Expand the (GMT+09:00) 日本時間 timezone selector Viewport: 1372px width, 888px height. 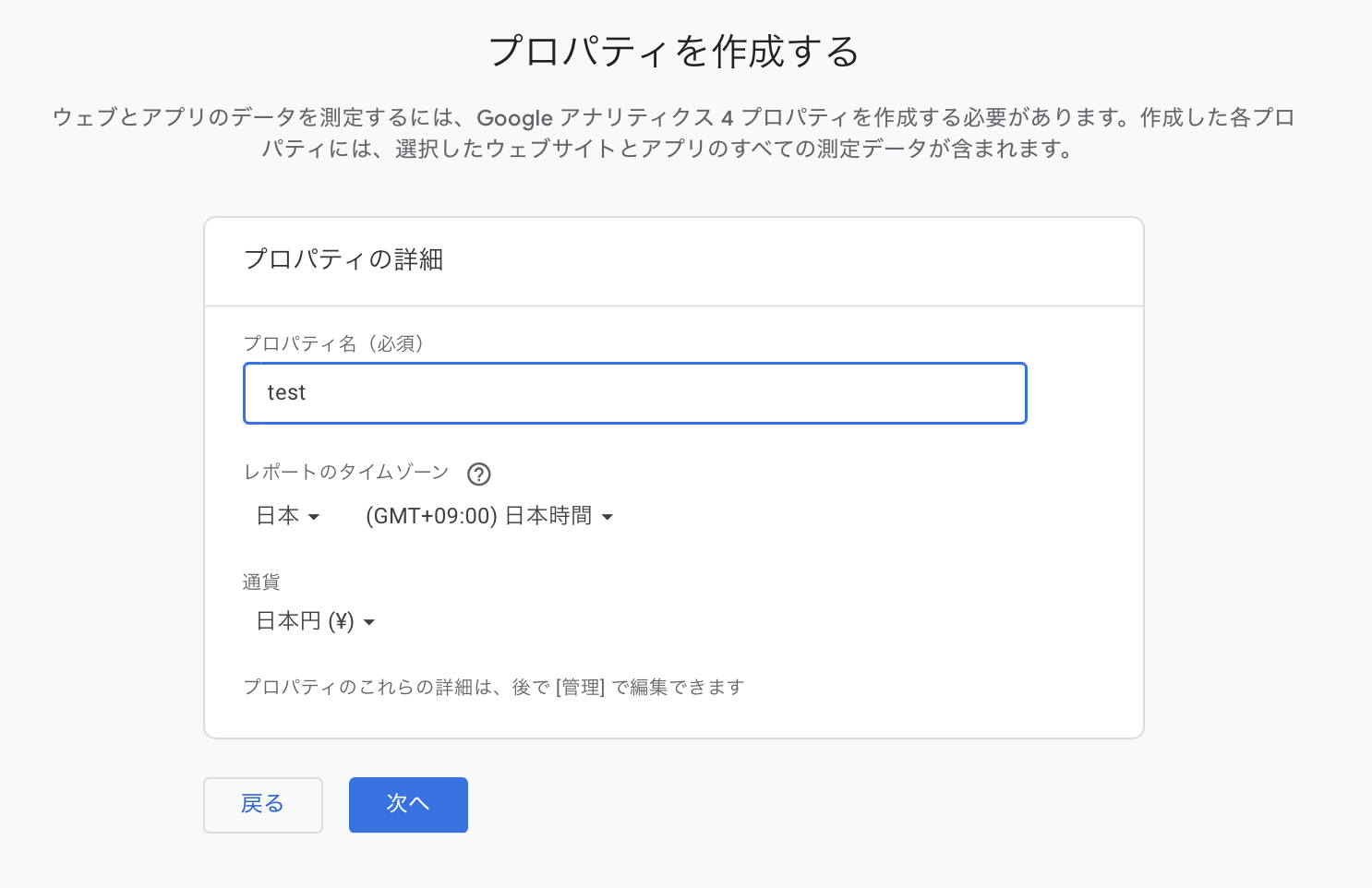489,516
